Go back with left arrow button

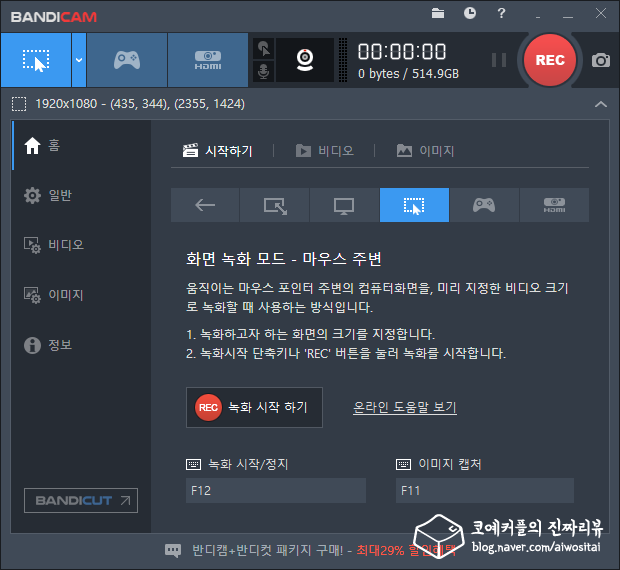pos(205,205)
